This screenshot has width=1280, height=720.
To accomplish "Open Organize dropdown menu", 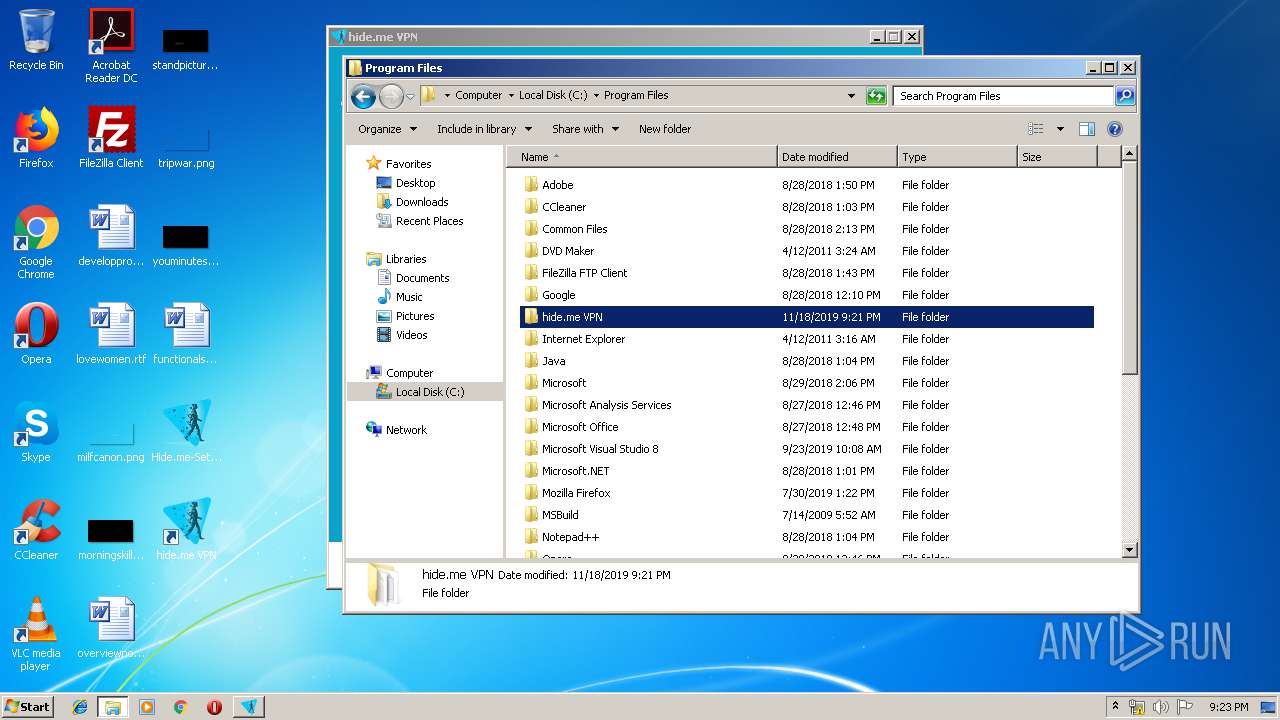I will point(387,129).
